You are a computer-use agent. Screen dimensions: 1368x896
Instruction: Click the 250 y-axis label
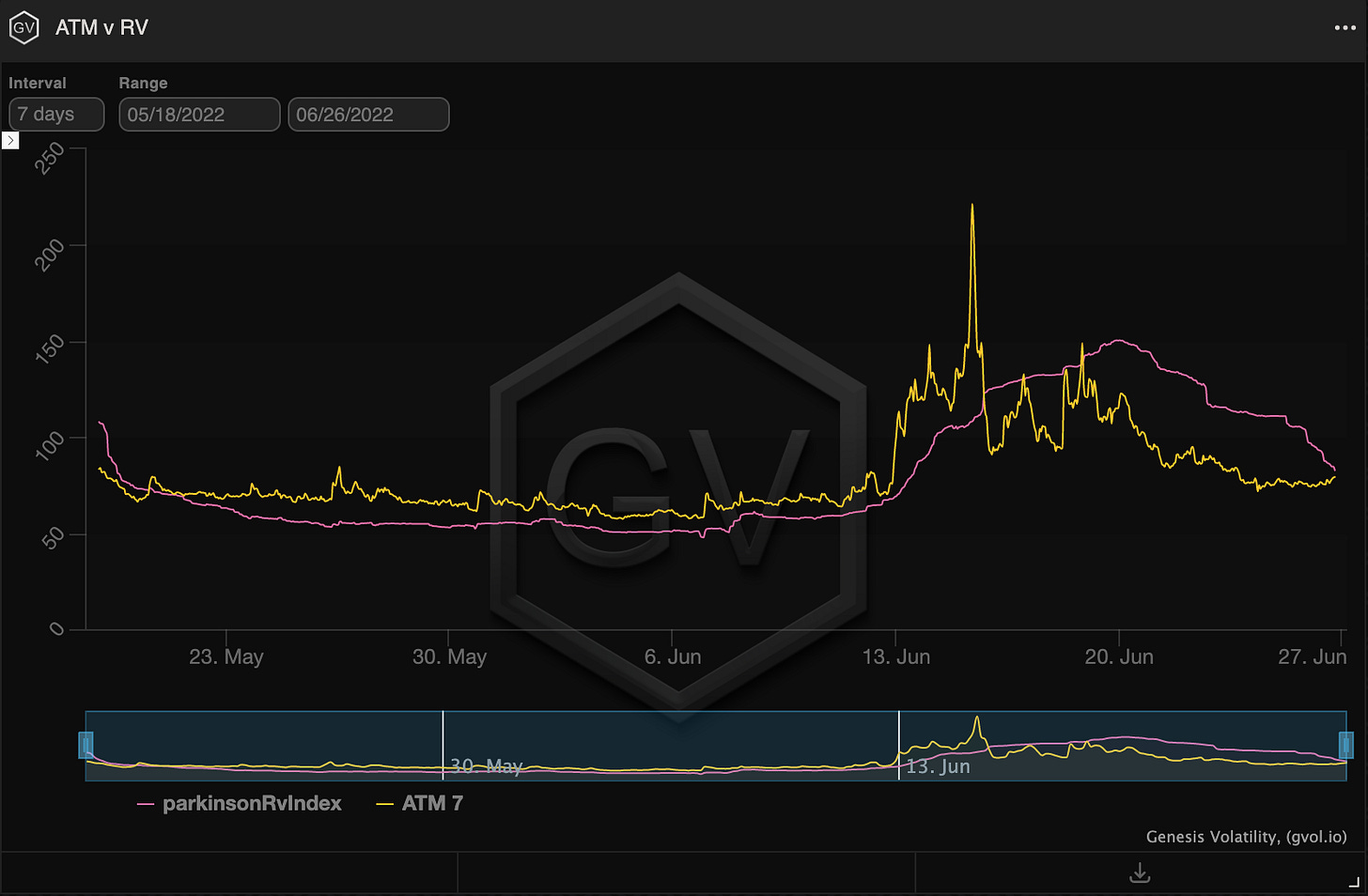click(x=50, y=158)
